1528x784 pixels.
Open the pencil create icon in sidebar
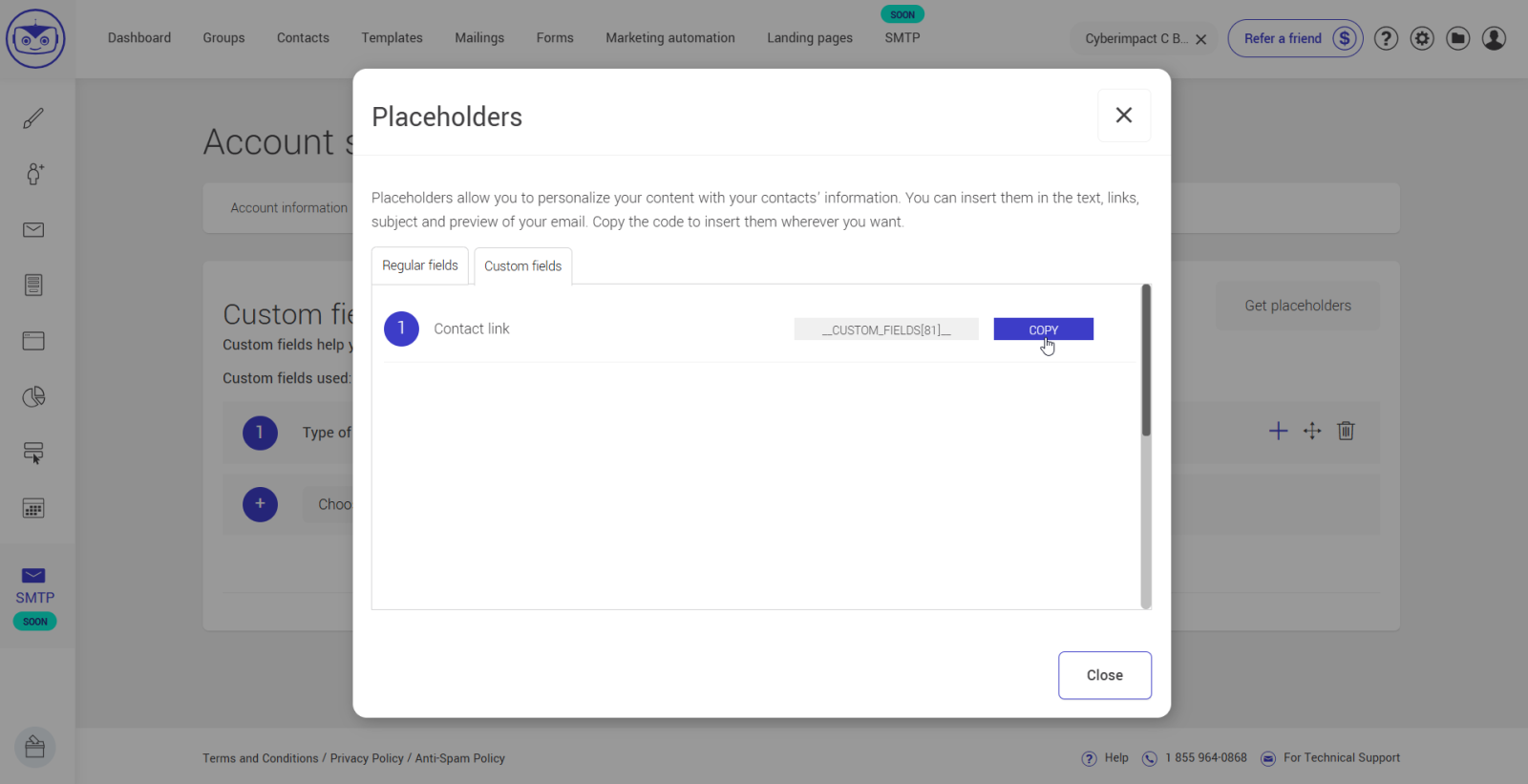(x=33, y=118)
